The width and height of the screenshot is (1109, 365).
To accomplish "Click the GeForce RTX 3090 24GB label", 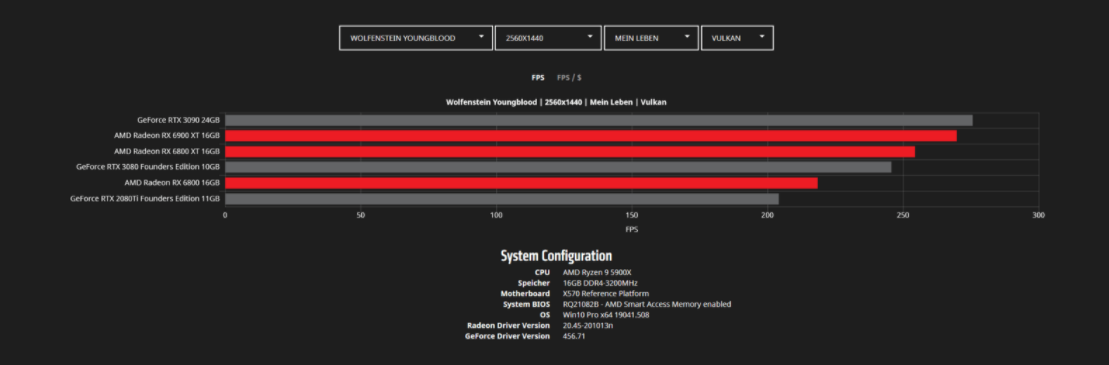I will pos(178,120).
